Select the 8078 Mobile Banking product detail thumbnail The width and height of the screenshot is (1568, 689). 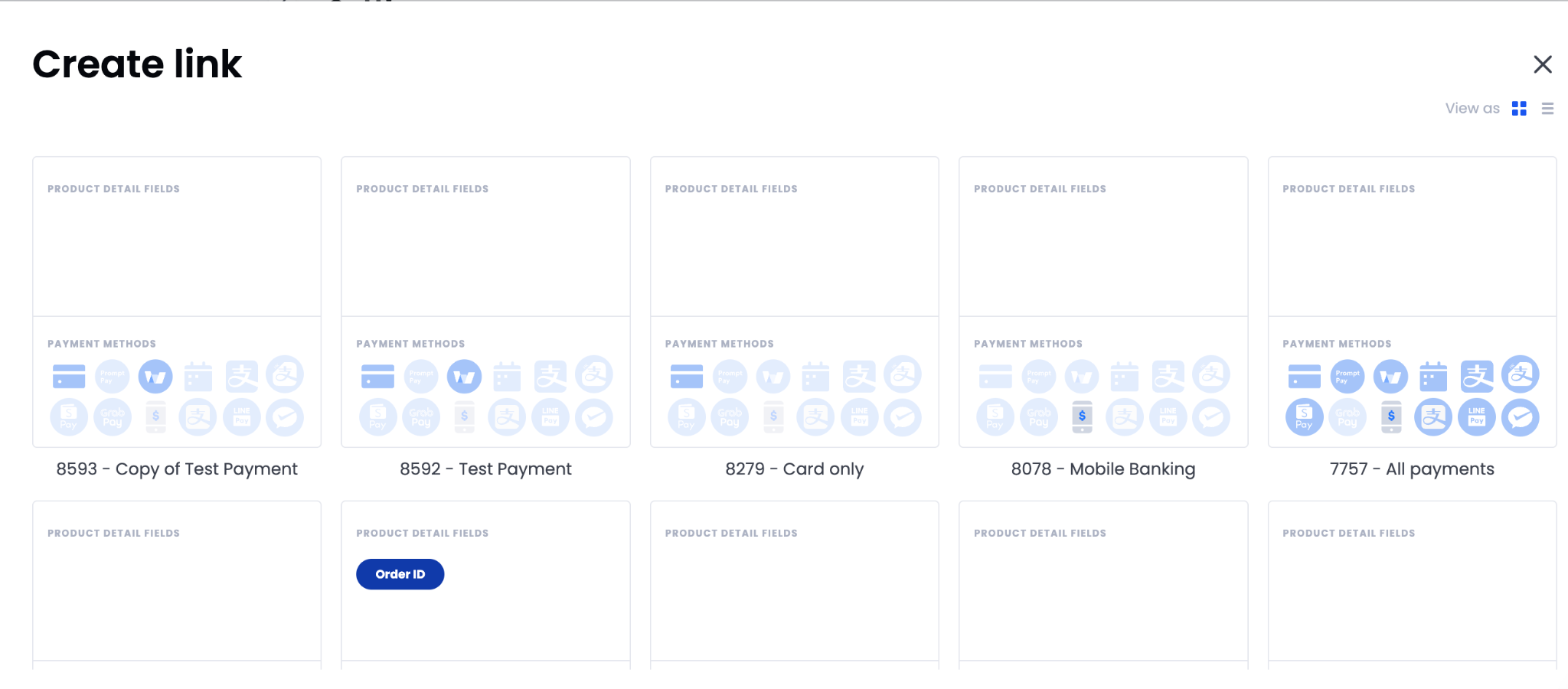(1103, 237)
